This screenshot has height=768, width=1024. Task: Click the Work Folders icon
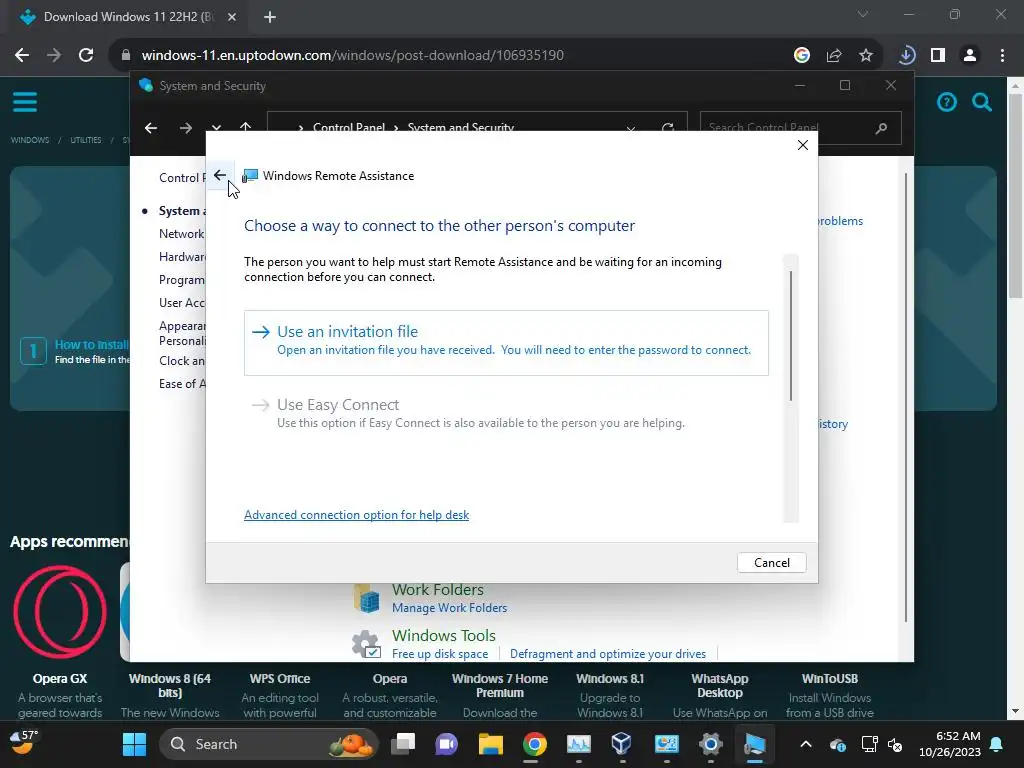pos(366,598)
